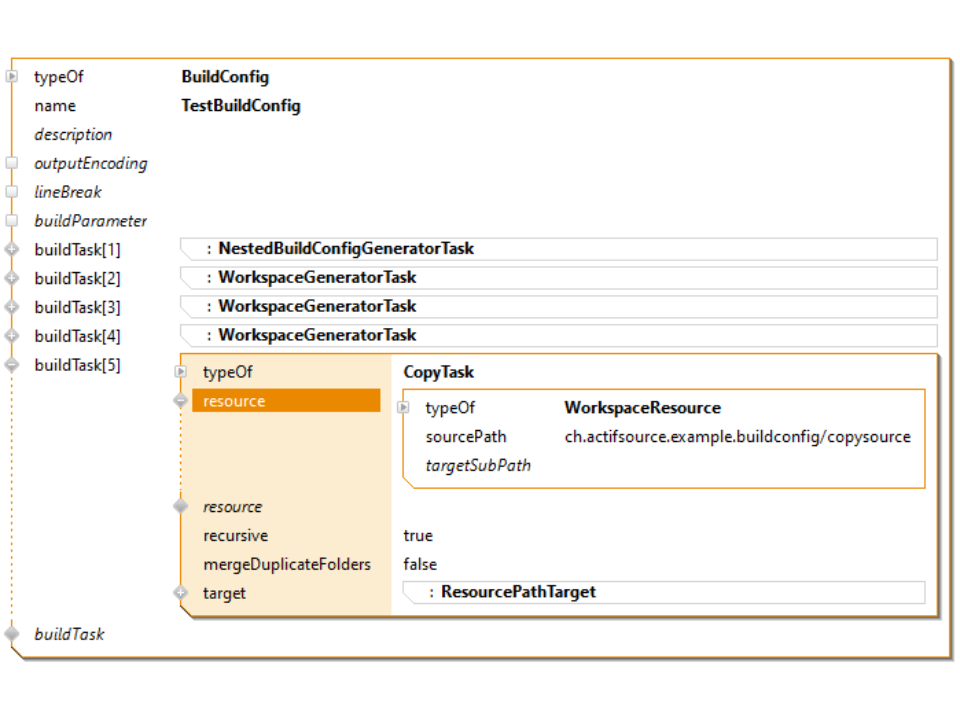
Task: Expand the buildTask[2] plus icon
Action: pos(12,278)
